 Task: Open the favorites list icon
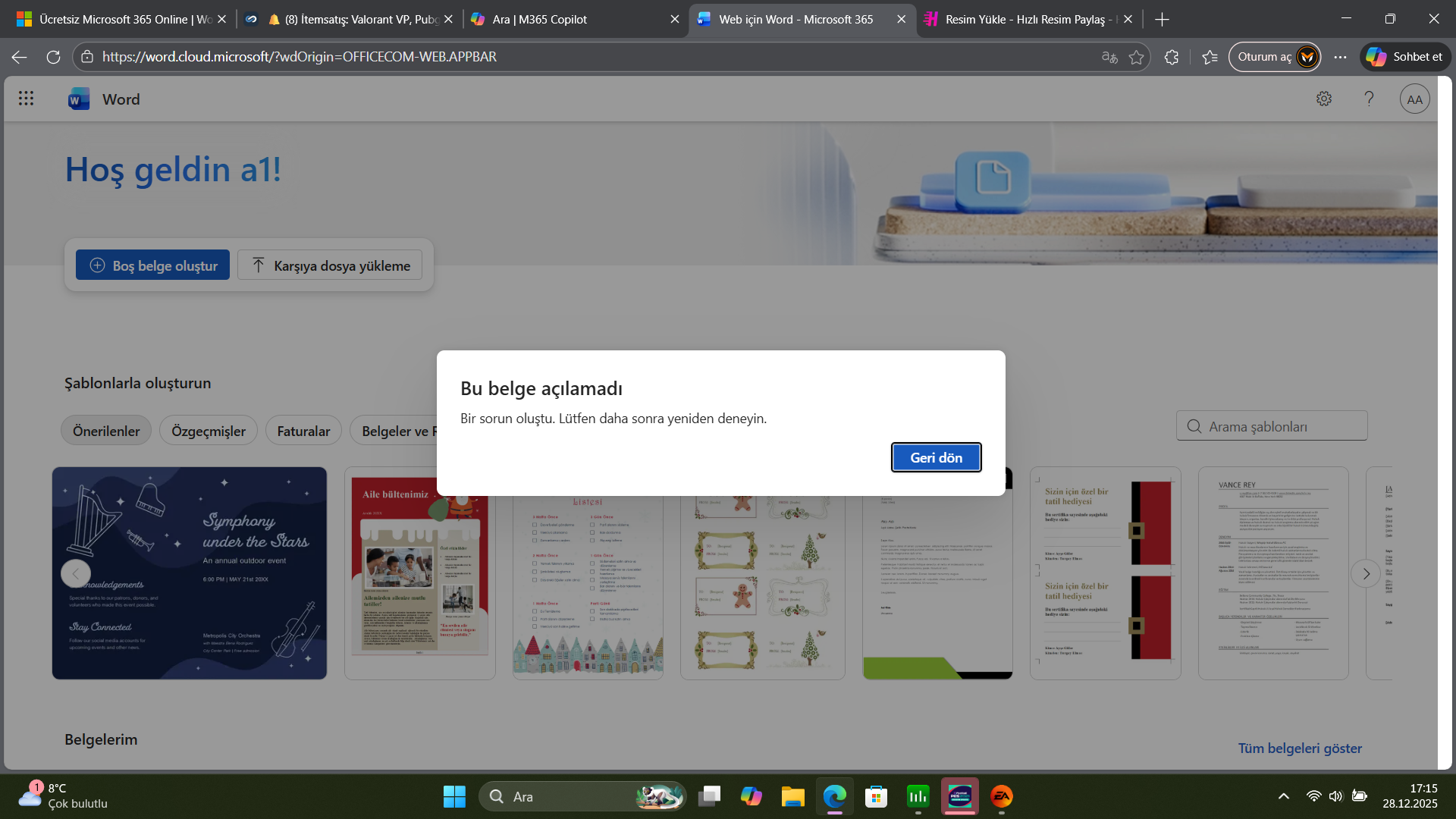click(x=1210, y=57)
